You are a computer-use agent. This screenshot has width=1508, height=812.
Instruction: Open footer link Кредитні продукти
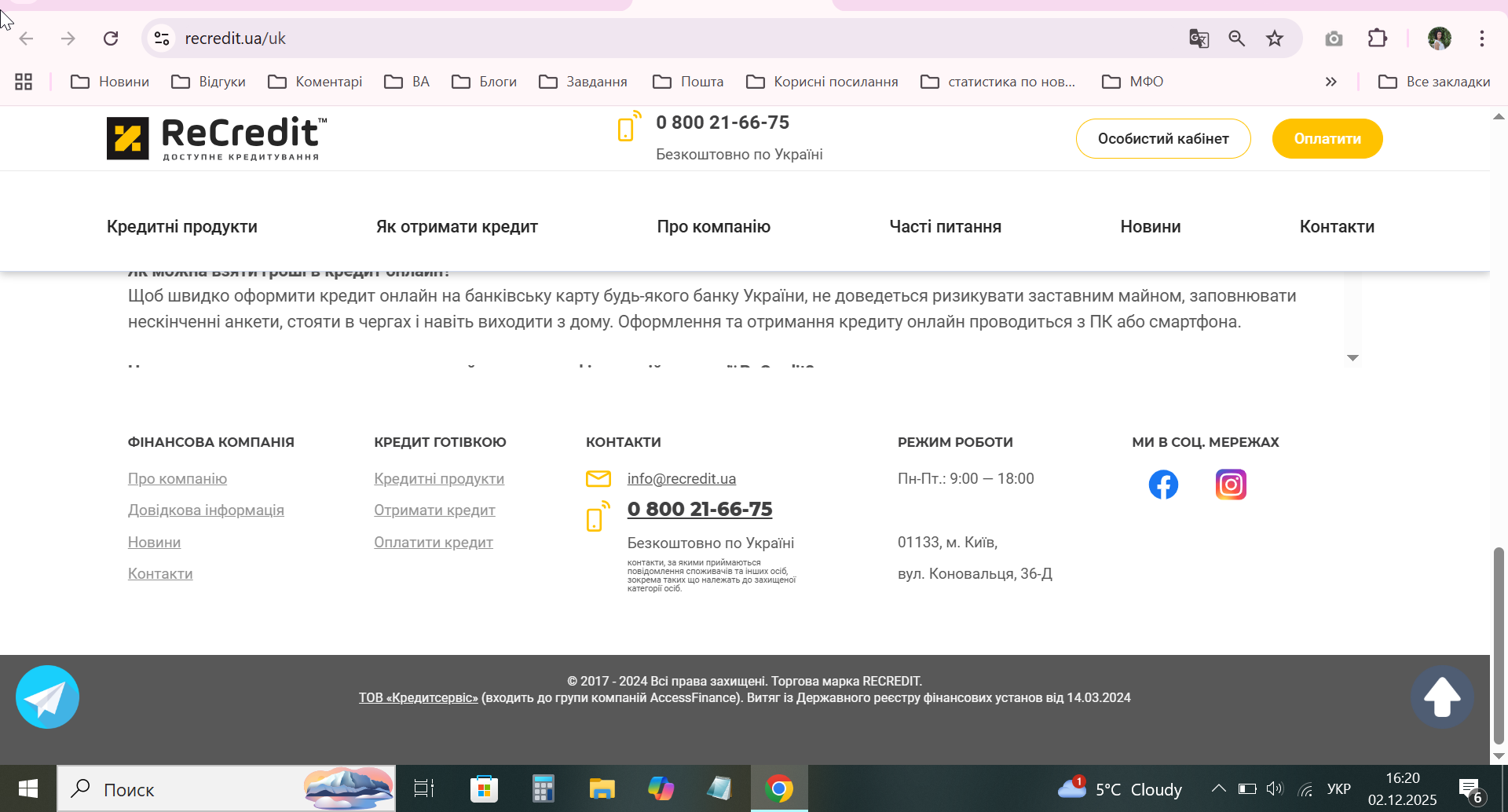[439, 478]
